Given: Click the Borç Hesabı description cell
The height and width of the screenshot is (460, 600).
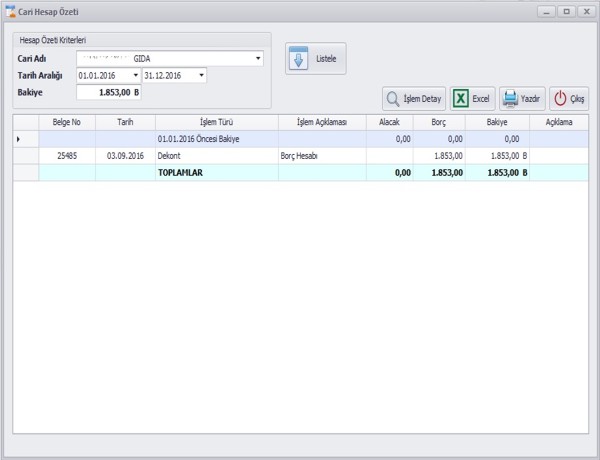Looking at the screenshot, I should (x=322, y=156).
